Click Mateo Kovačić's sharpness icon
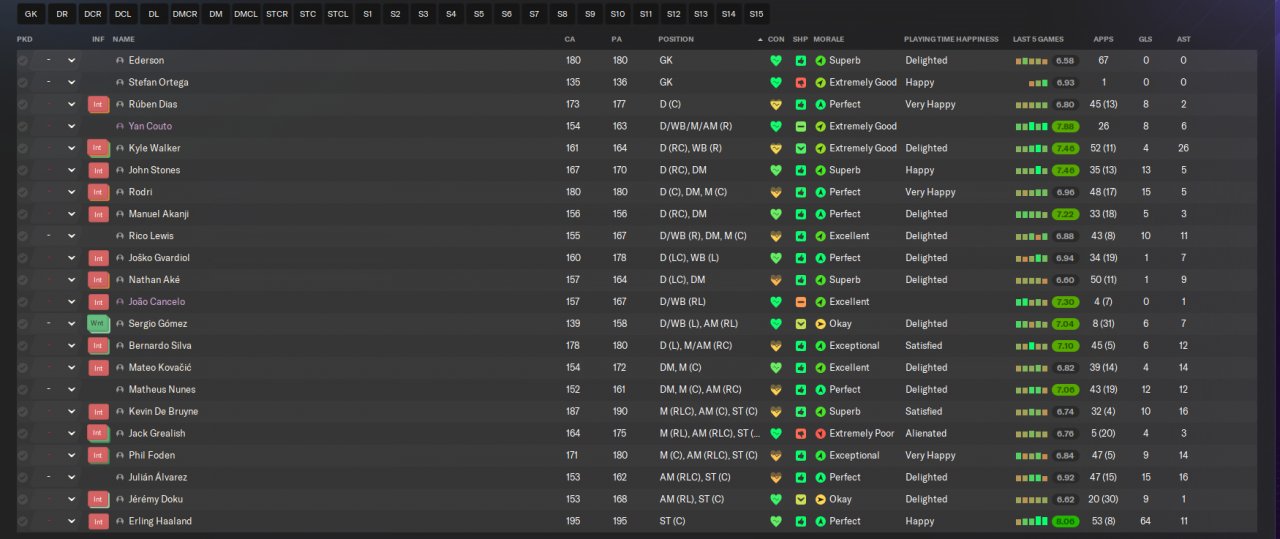Screen dimensions: 1280x539 [800, 368]
